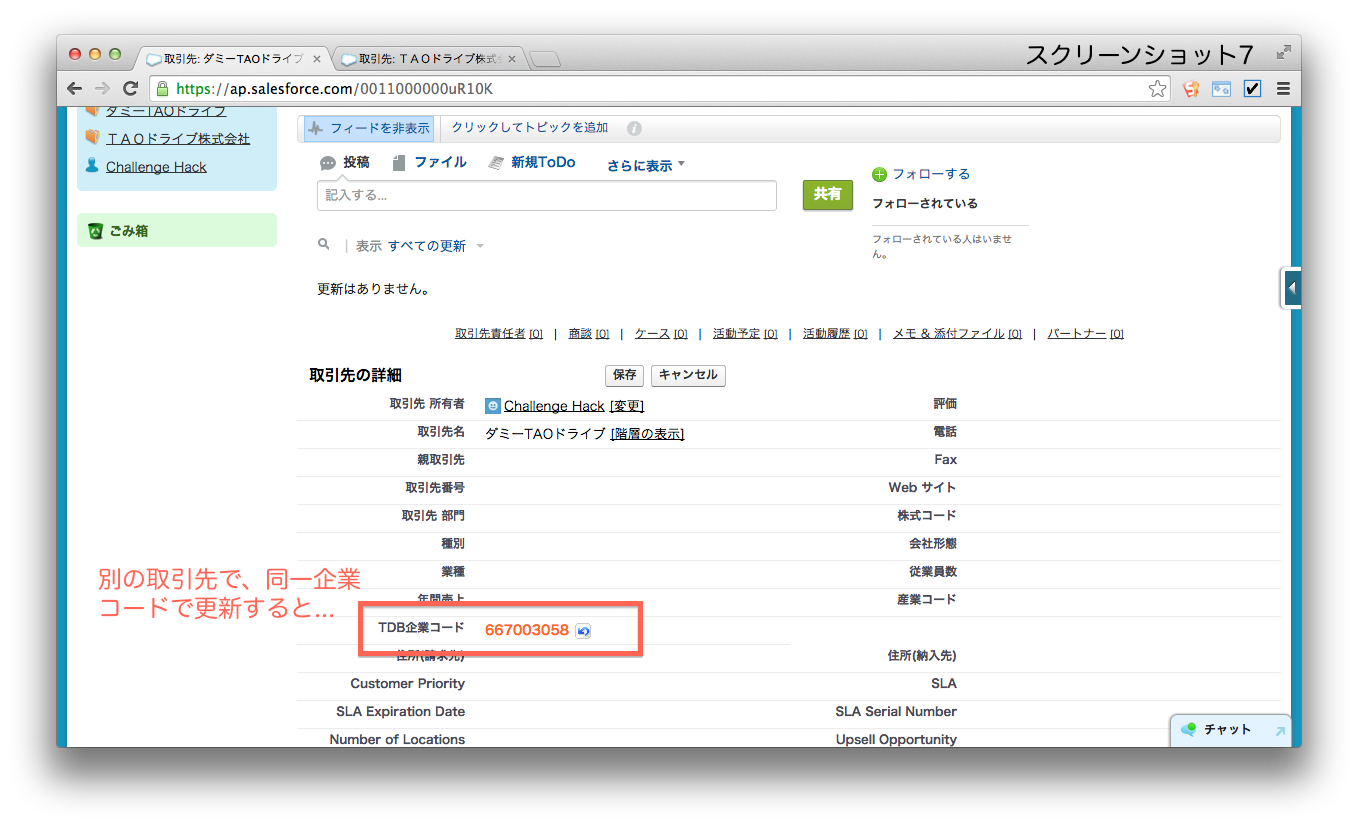Open Challenge Hack in sidebar recent items
Image resolution: width=1358 pixels, height=826 pixels.
tap(156, 167)
